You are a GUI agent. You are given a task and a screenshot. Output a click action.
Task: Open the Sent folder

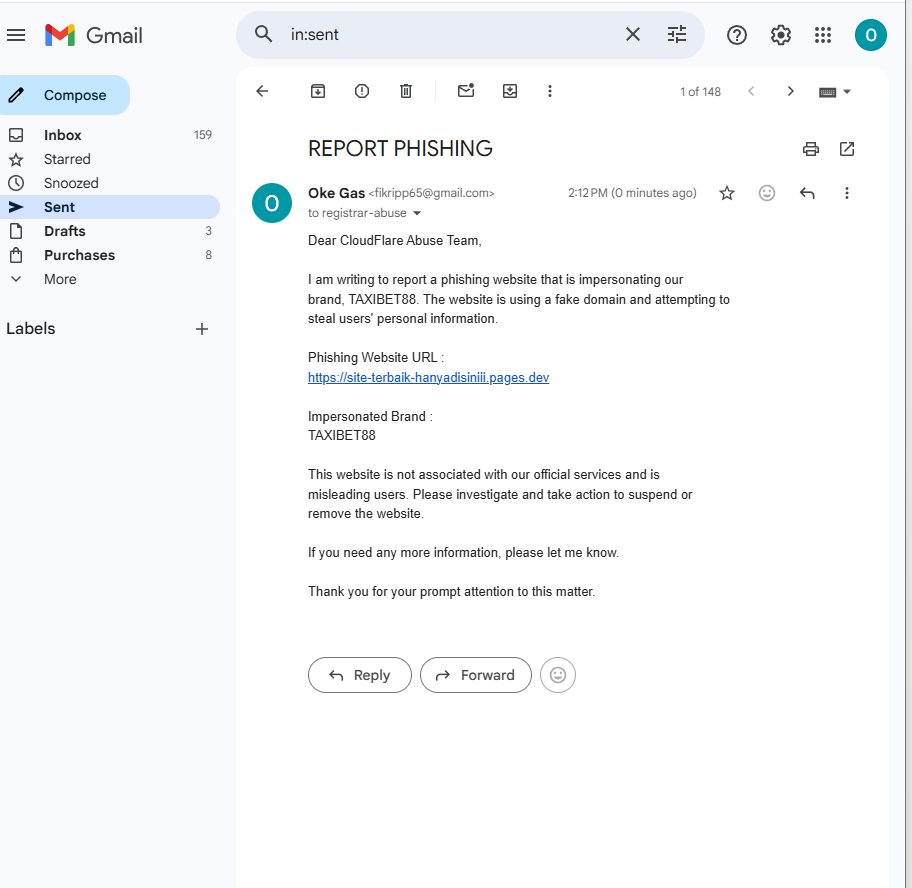[x=108, y=207]
